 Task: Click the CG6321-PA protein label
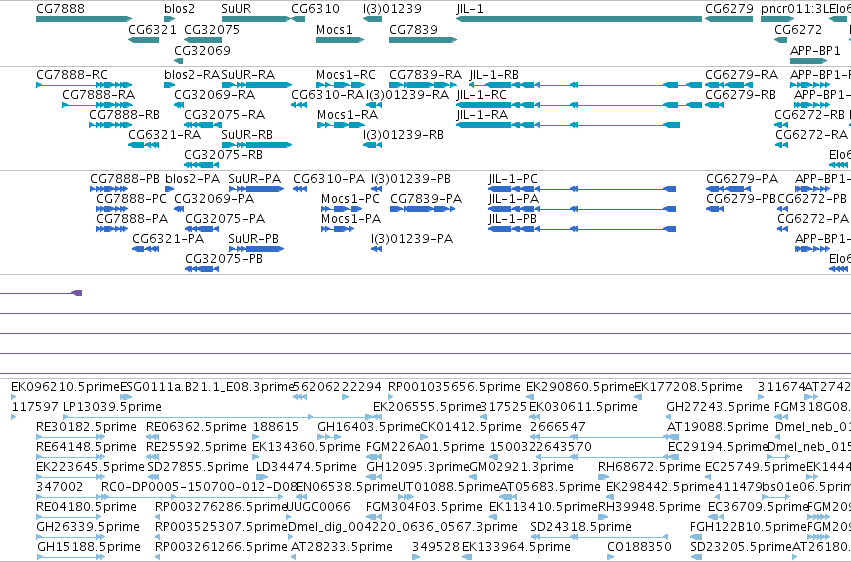coord(168,239)
